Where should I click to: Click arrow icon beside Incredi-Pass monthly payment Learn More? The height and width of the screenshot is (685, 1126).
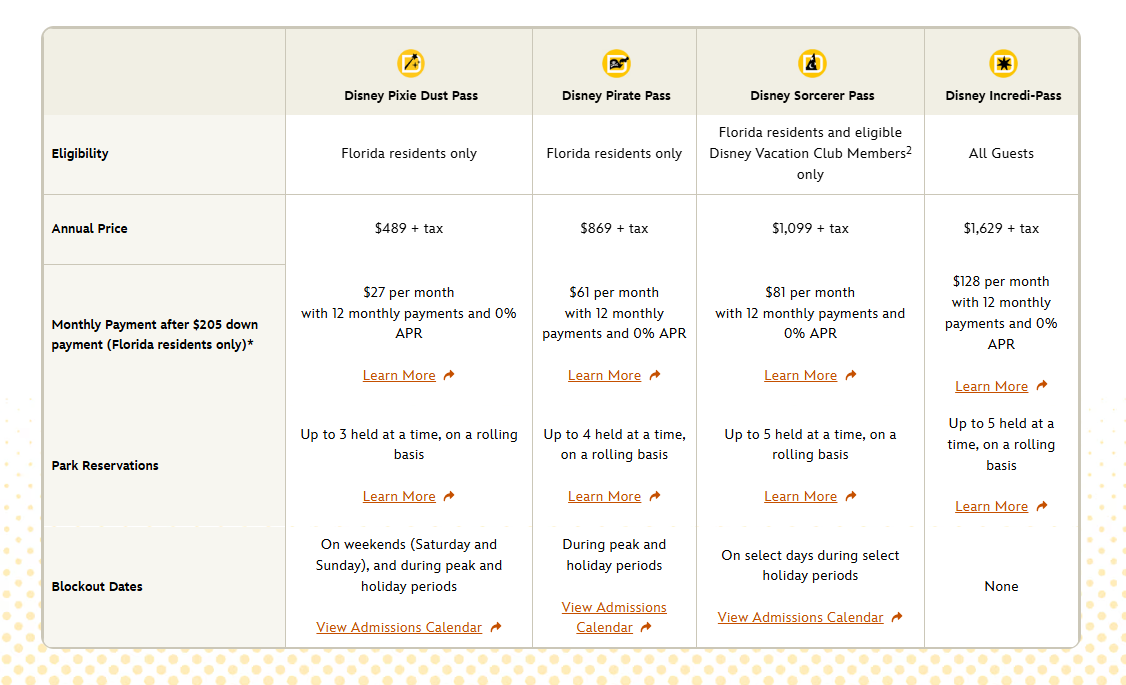point(1041,387)
